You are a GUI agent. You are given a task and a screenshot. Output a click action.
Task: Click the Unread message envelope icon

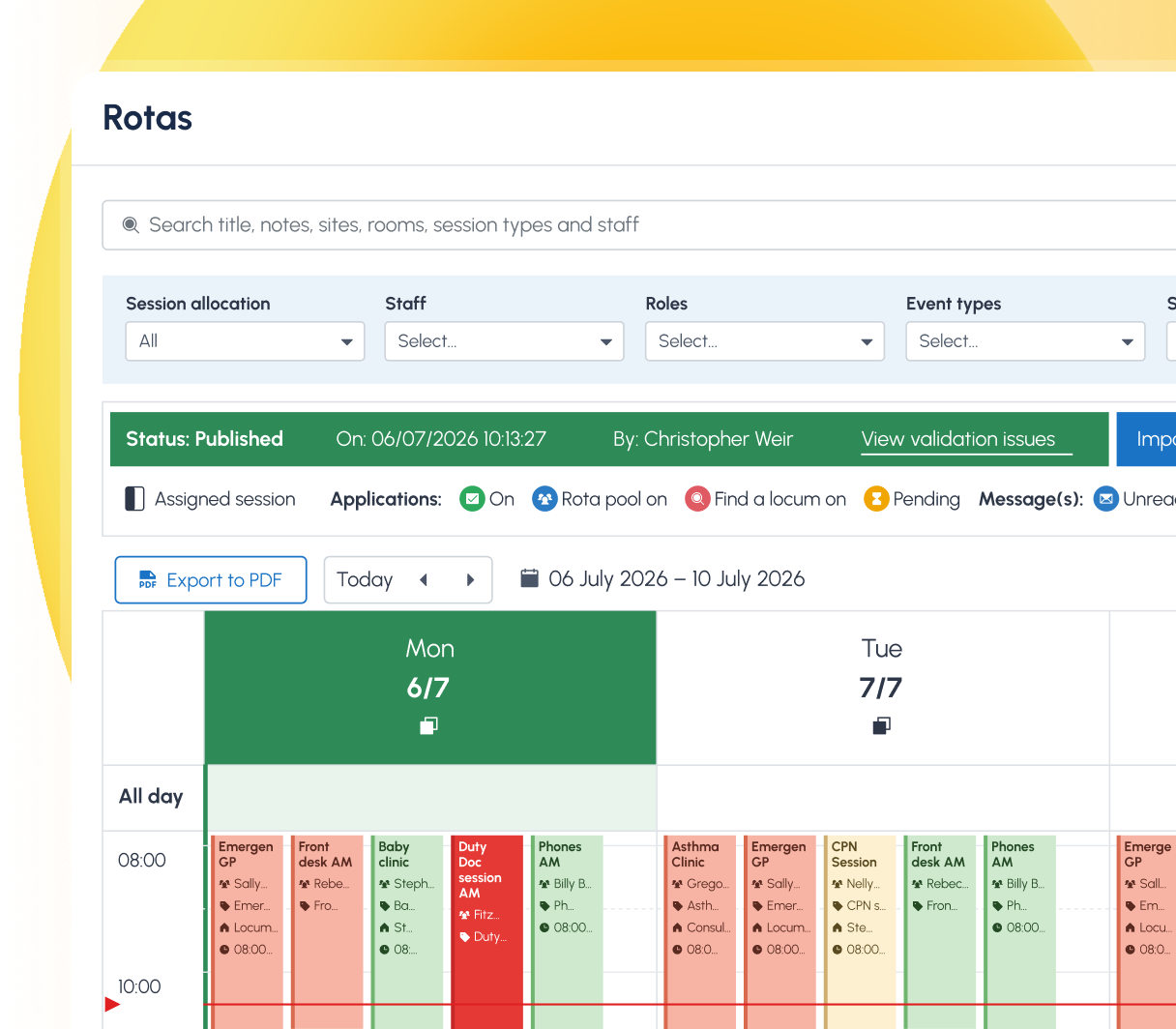click(x=1106, y=499)
